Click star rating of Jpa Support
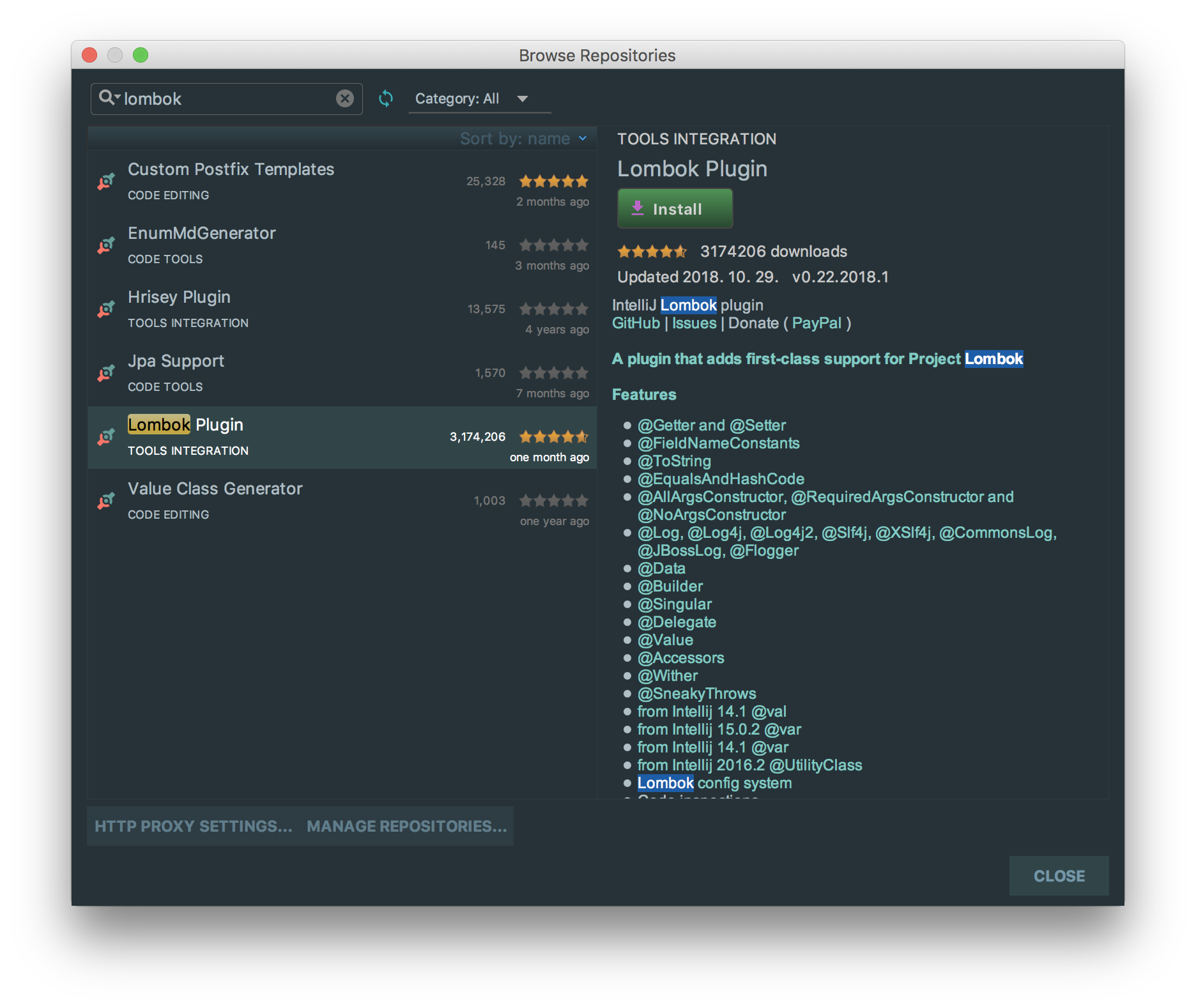Image resolution: width=1196 pixels, height=1008 pixels. pos(553,373)
